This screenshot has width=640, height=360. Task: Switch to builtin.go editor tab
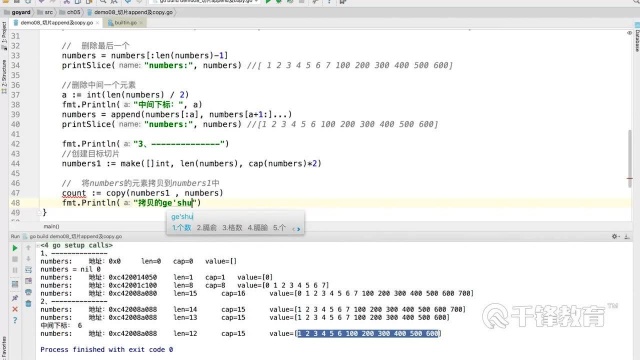[x=123, y=23]
